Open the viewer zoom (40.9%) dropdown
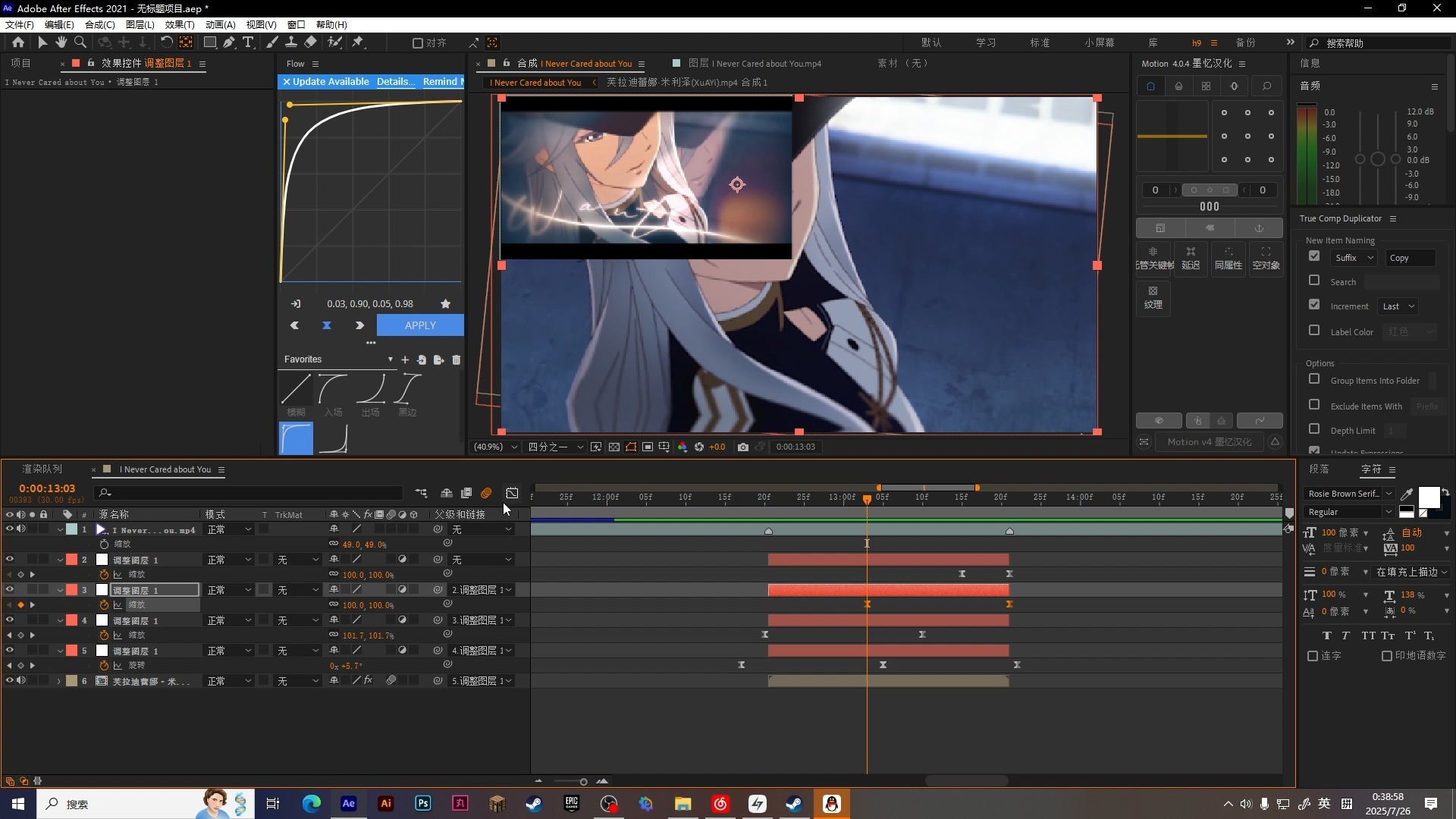 coord(496,447)
